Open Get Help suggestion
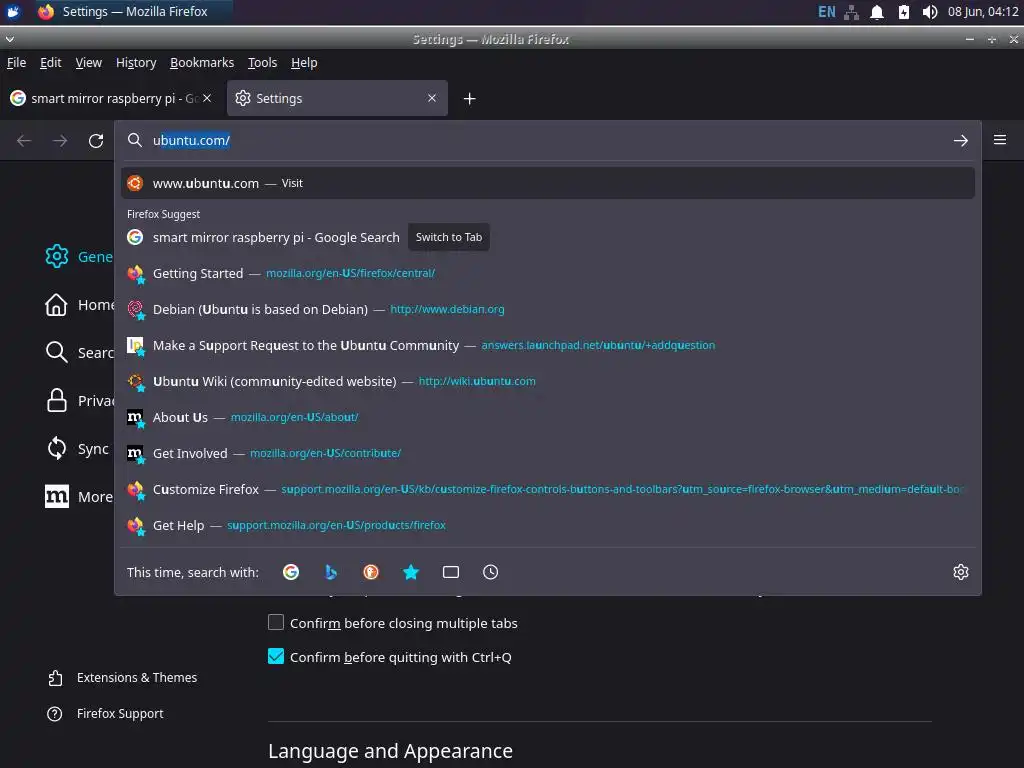Viewport: 1024px width, 768px height. (547, 524)
